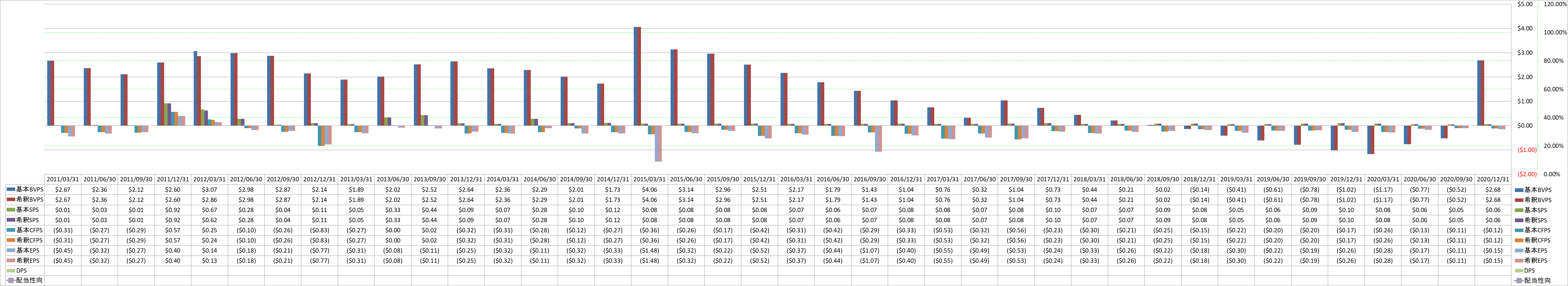1568x286 pixels.
Task: Select DPS entry in the right legend
Action: [x=1525, y=271]
